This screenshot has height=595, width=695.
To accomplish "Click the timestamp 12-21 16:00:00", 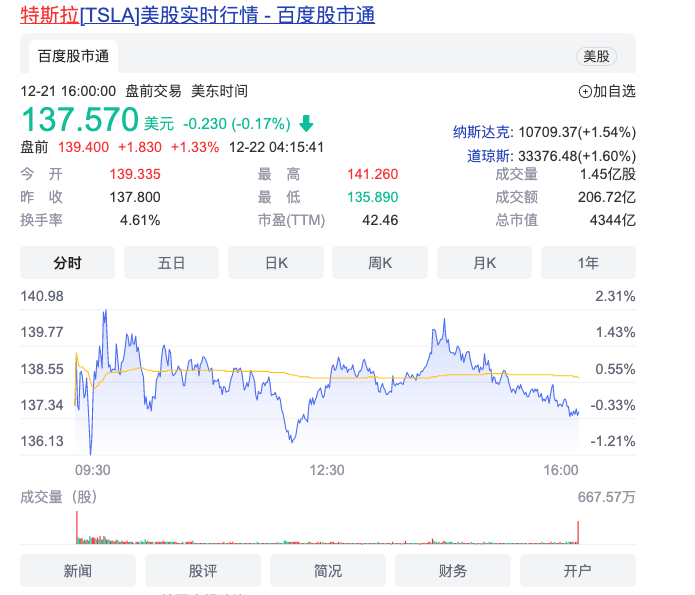I will (x=68, y=91).
